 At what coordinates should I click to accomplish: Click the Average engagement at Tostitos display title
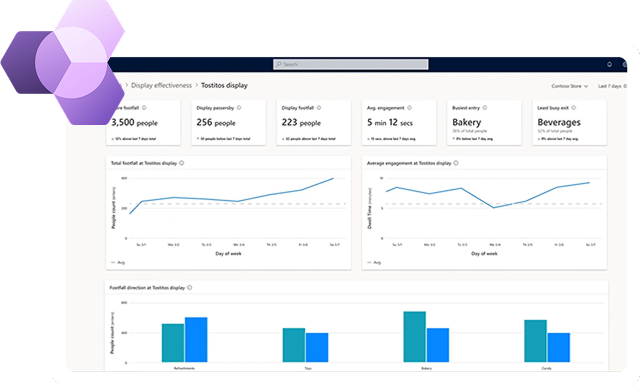coord(409,163)
